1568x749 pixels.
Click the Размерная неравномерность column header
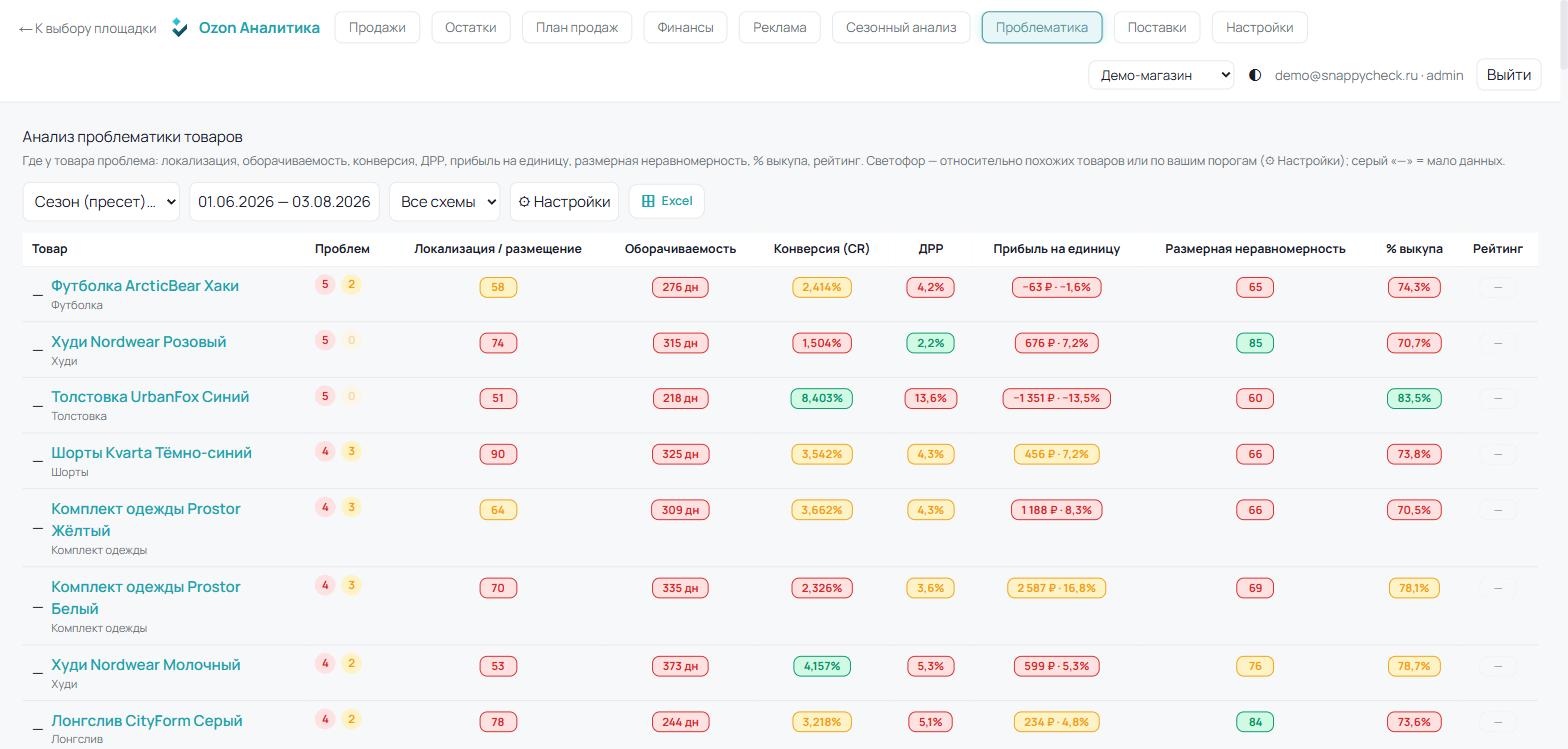pos(1255,249)
